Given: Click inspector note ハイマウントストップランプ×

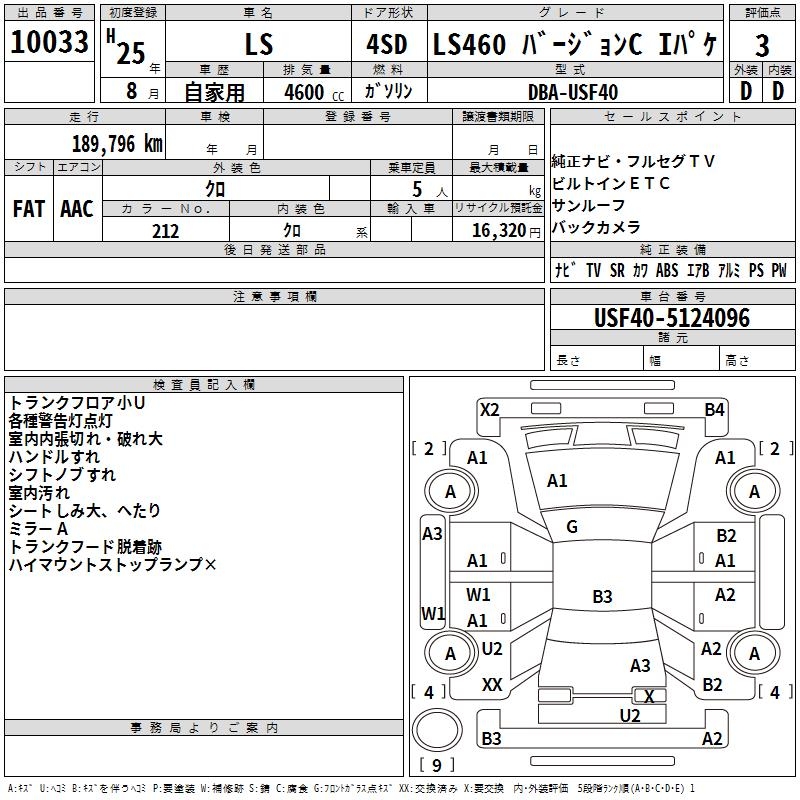Looking at the screenshot, I should [x=112, y=564].
